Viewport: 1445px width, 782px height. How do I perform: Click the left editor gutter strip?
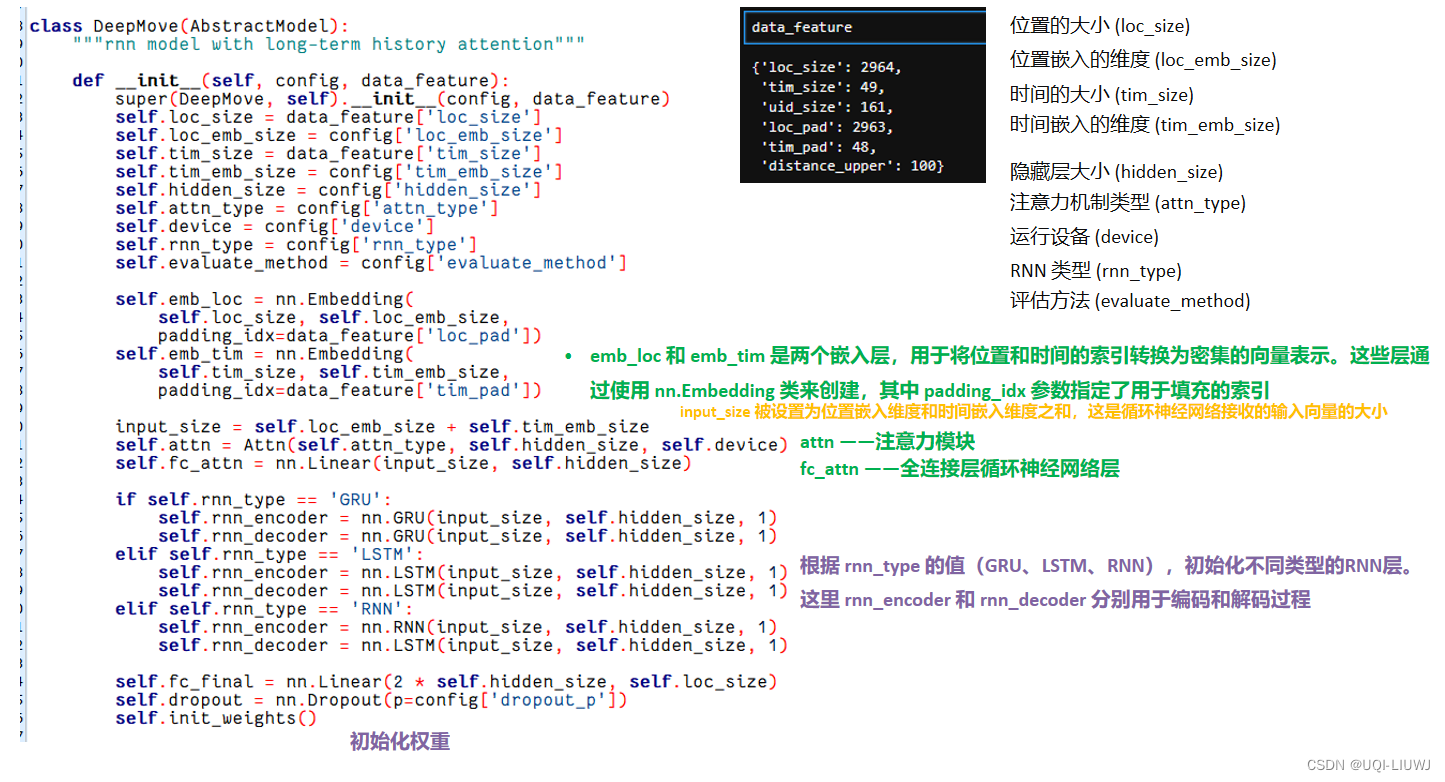[x=22, y=400]
